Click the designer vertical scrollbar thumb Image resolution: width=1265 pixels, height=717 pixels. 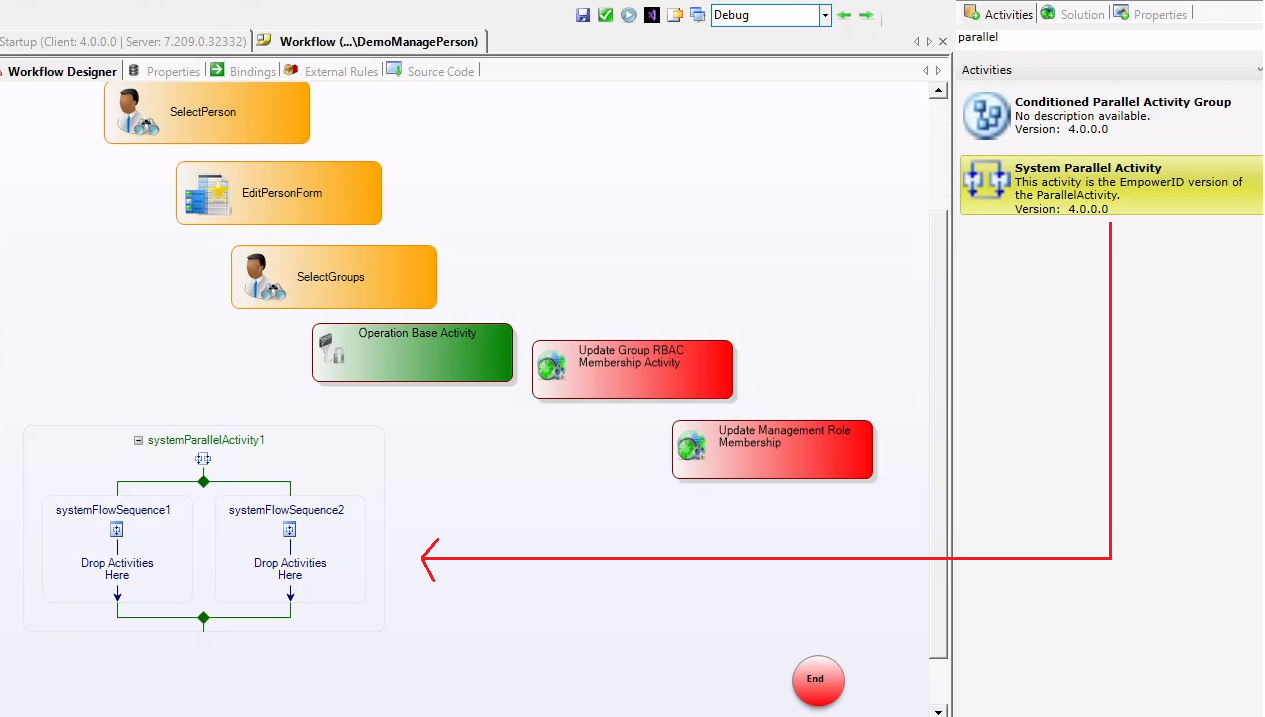[938, 433]
